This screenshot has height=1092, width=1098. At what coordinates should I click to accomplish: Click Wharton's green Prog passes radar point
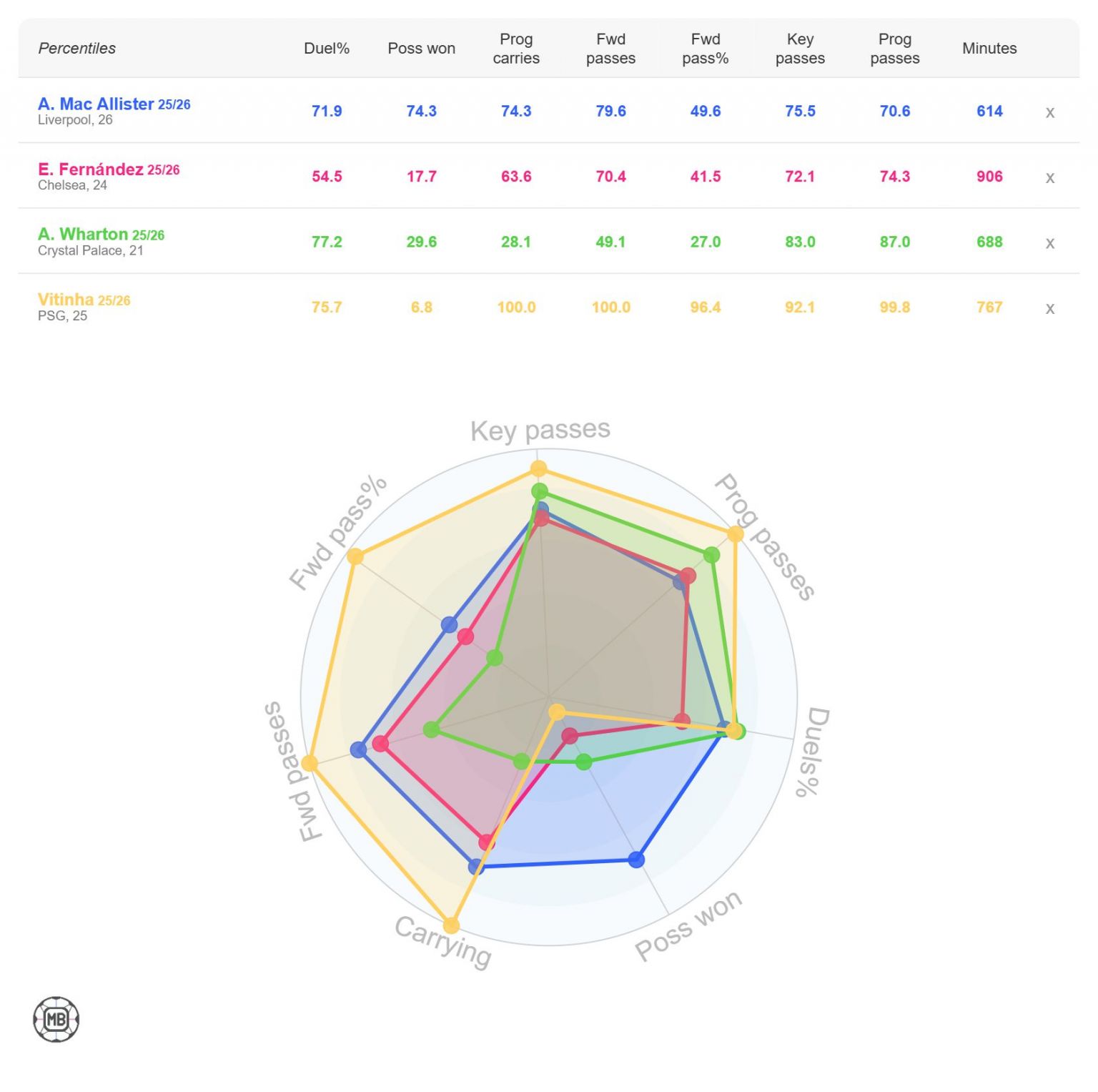click(711, 554)
